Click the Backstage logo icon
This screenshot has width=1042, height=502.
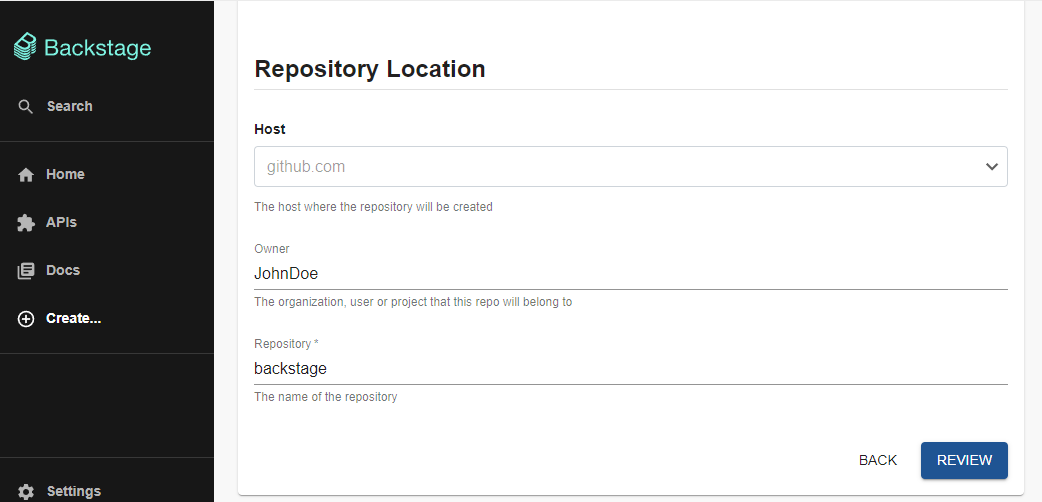click(x=26, y=48)
